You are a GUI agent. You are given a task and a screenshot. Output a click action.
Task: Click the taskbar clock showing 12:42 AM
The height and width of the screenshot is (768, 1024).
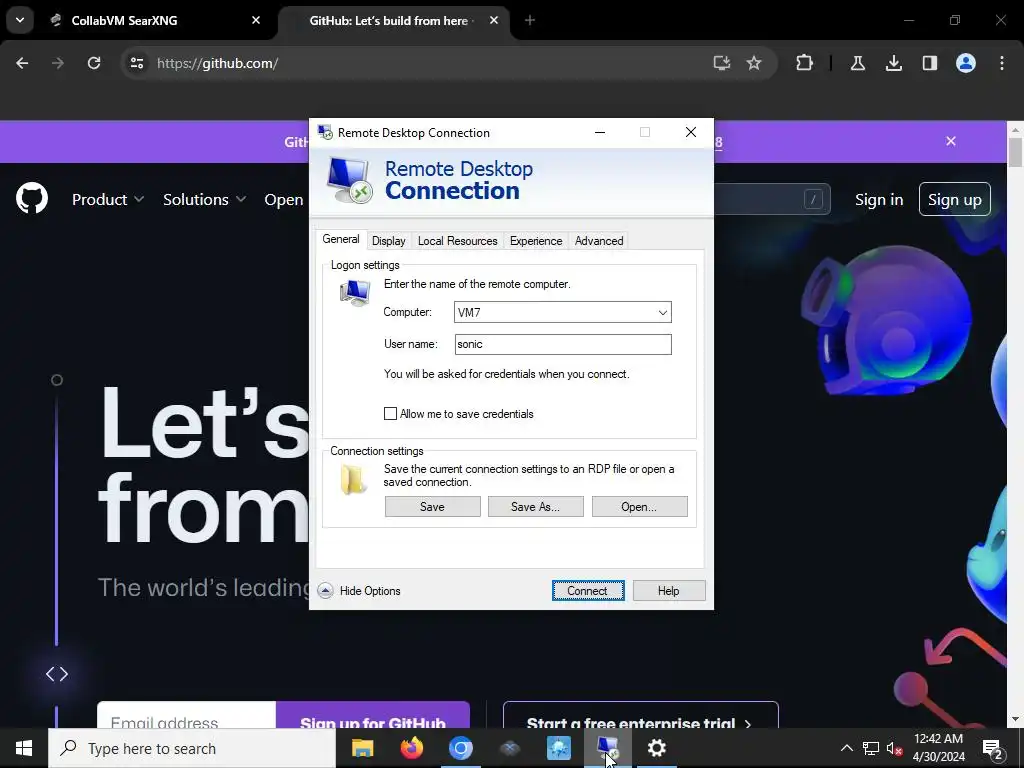938,748
